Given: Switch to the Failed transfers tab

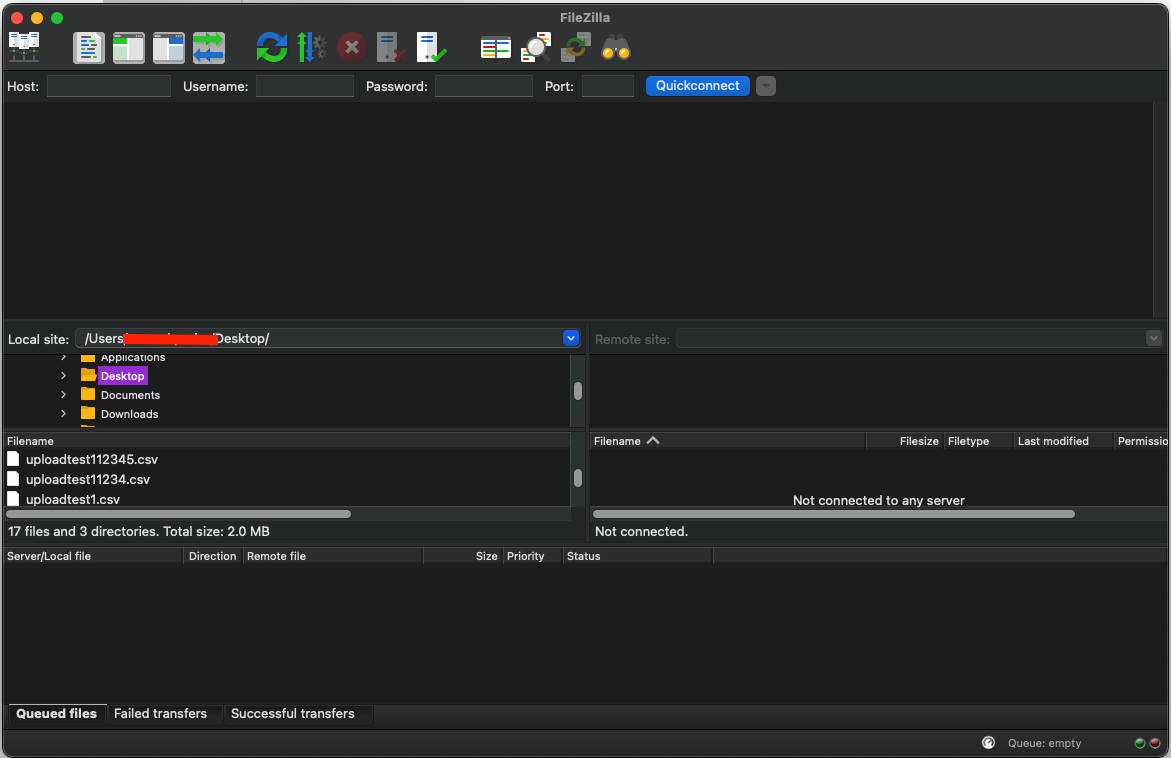Looking at the screenshot, I should tap(161, 713).
